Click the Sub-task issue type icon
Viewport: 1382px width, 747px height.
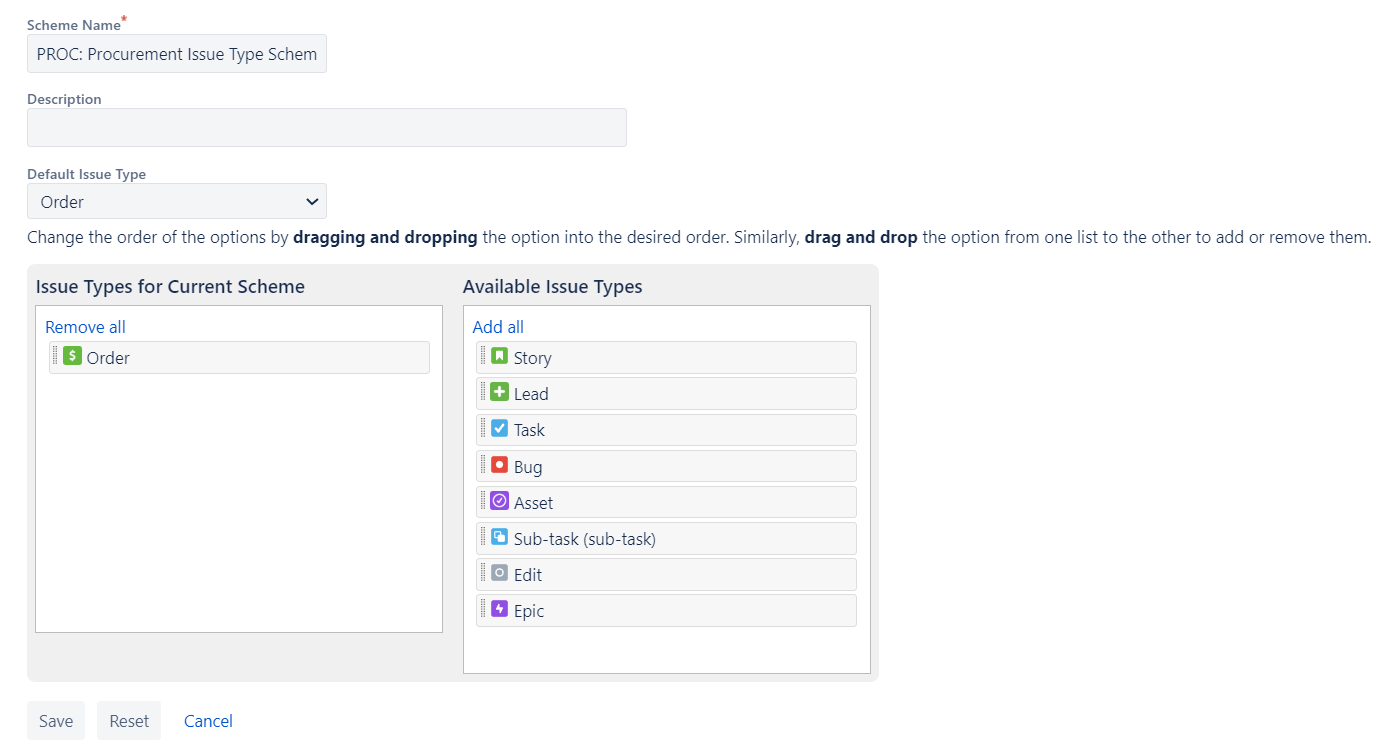(499, 537)
